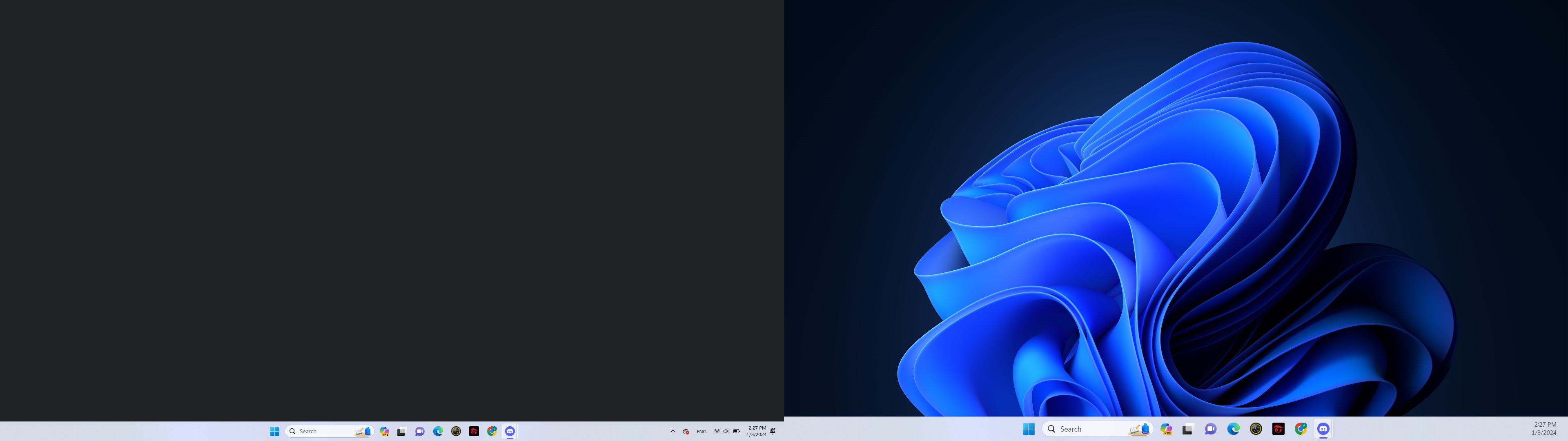Image resolution: width=1568 pixels, height=441 pixels.
Task: Open Task View on dark-screen monitor's taskbar
Action: pos(402,431)
